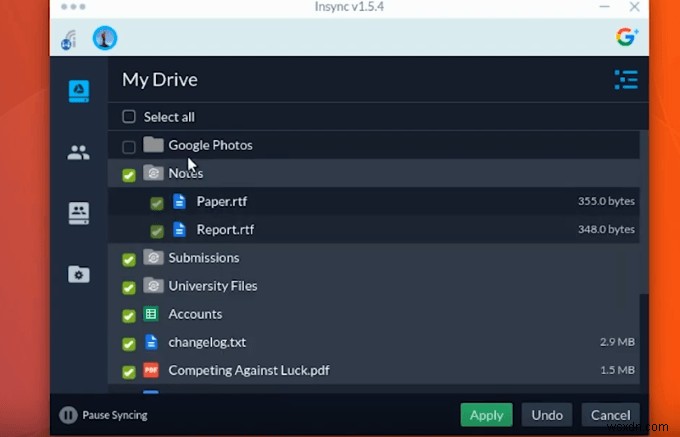Click the user account avatar

coord(105,38)
